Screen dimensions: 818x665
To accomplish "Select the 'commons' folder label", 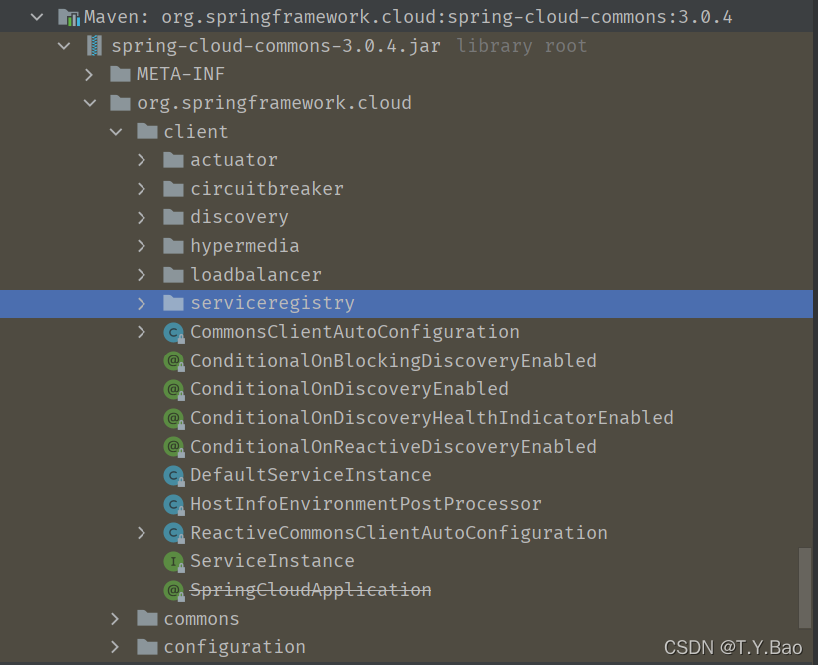I will click(x=201, y=619).
